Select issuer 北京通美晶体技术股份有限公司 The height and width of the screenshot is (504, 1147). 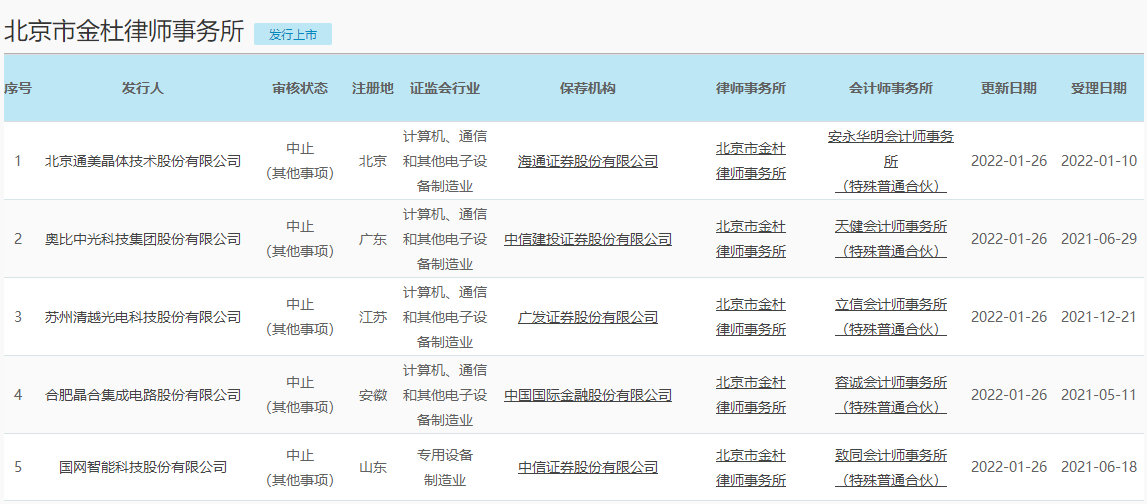(143, 161)
